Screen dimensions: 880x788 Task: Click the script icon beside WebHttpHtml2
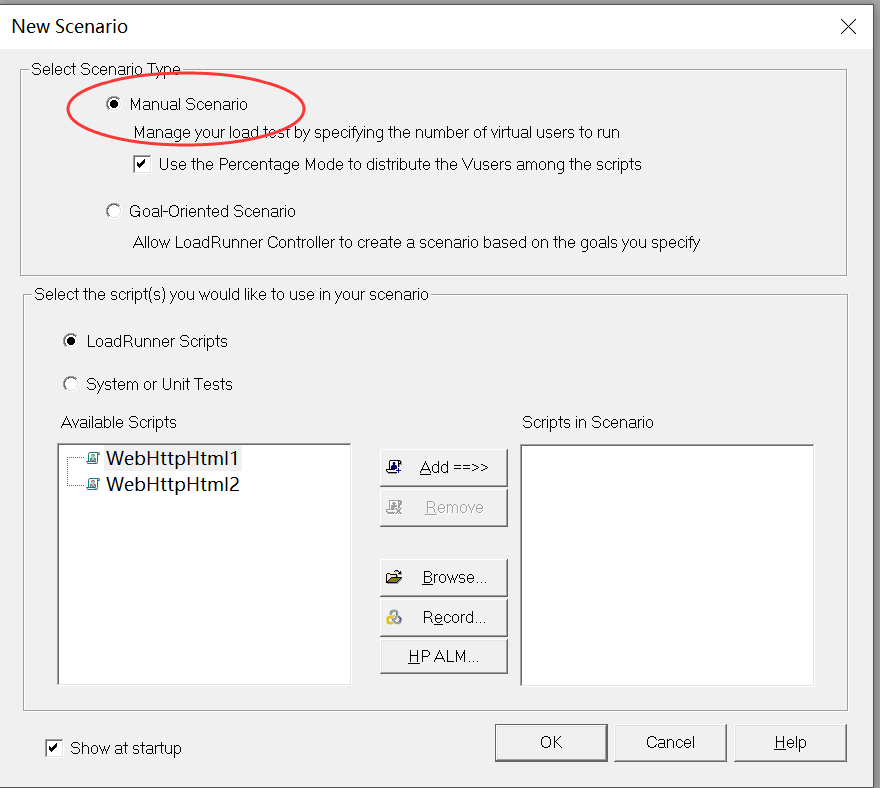click(x=93, y=484)
